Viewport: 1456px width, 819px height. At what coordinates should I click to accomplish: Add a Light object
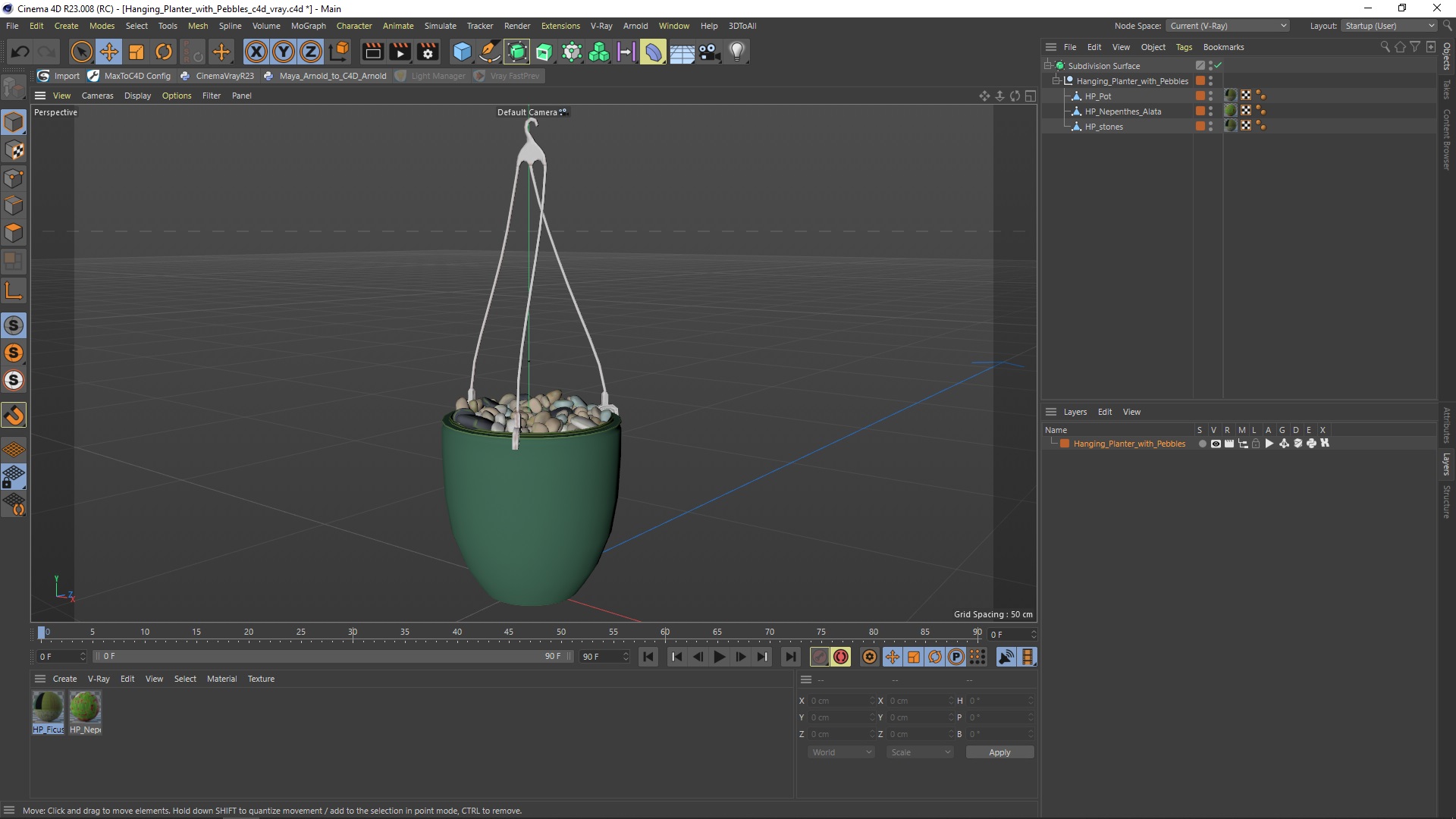tap(737, 52)
